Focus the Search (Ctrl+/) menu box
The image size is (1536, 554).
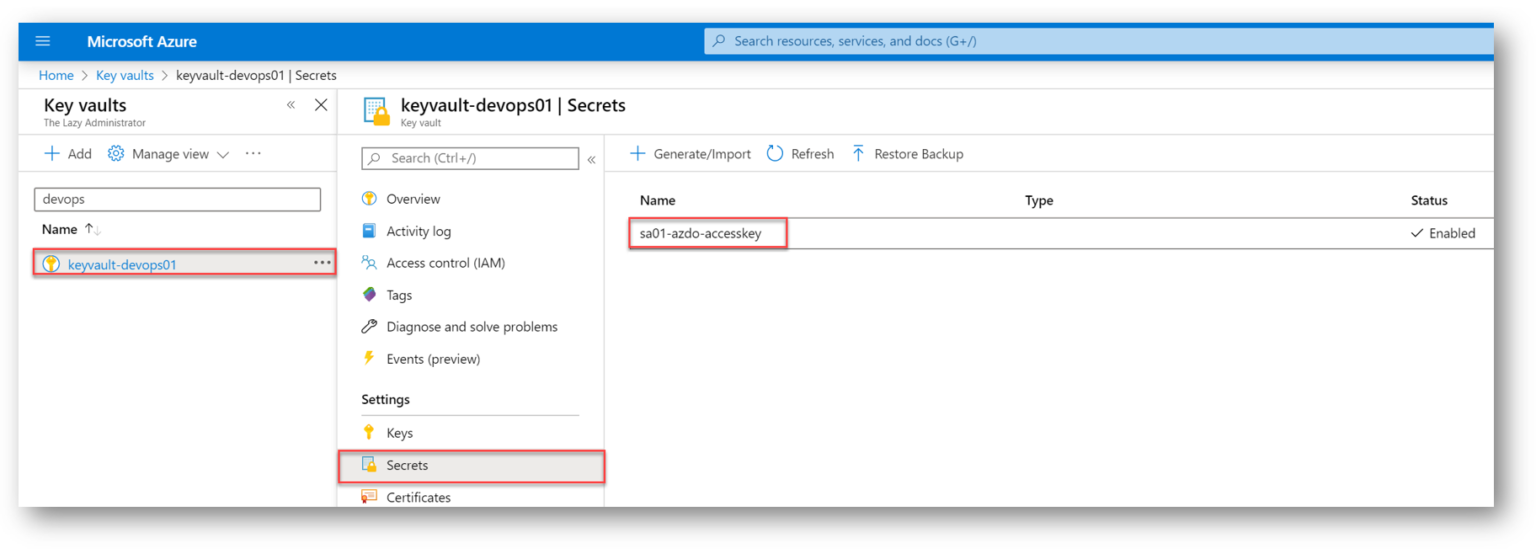pos(470,158)
